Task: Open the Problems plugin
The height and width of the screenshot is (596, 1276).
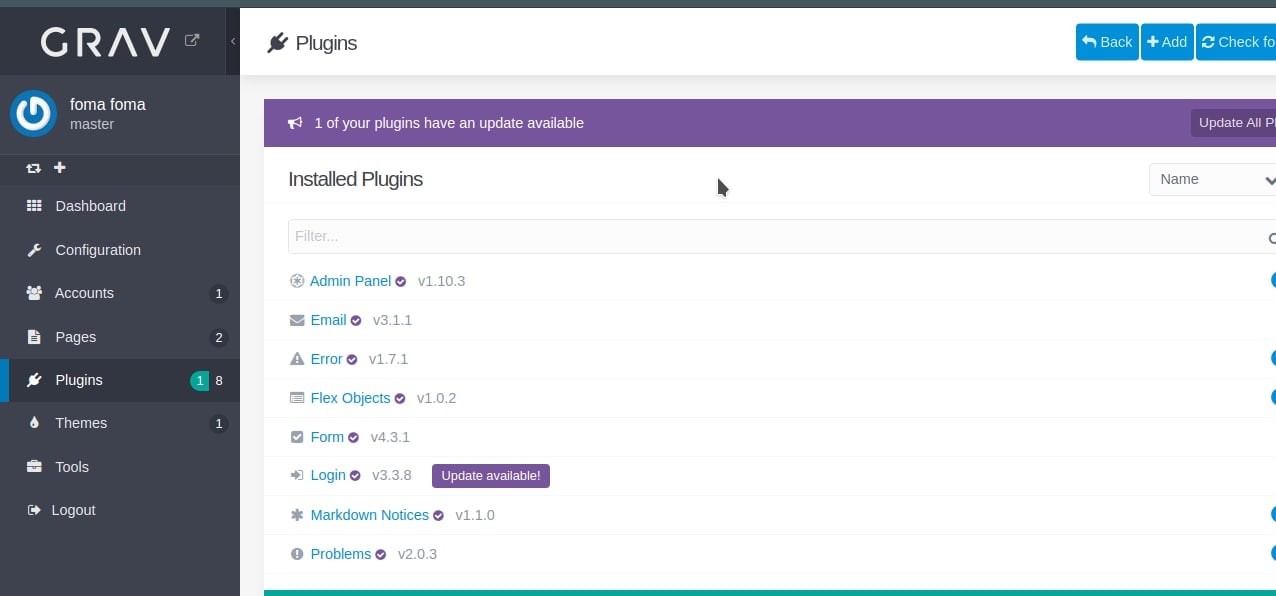Action: tap(341, 554)
